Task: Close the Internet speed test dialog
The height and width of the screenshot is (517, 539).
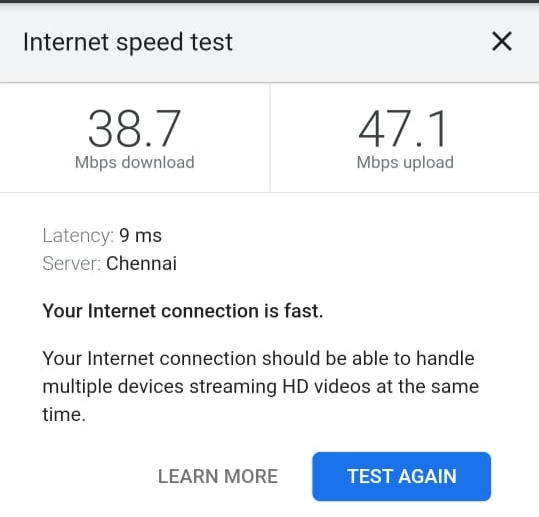Action: [502, 41]
